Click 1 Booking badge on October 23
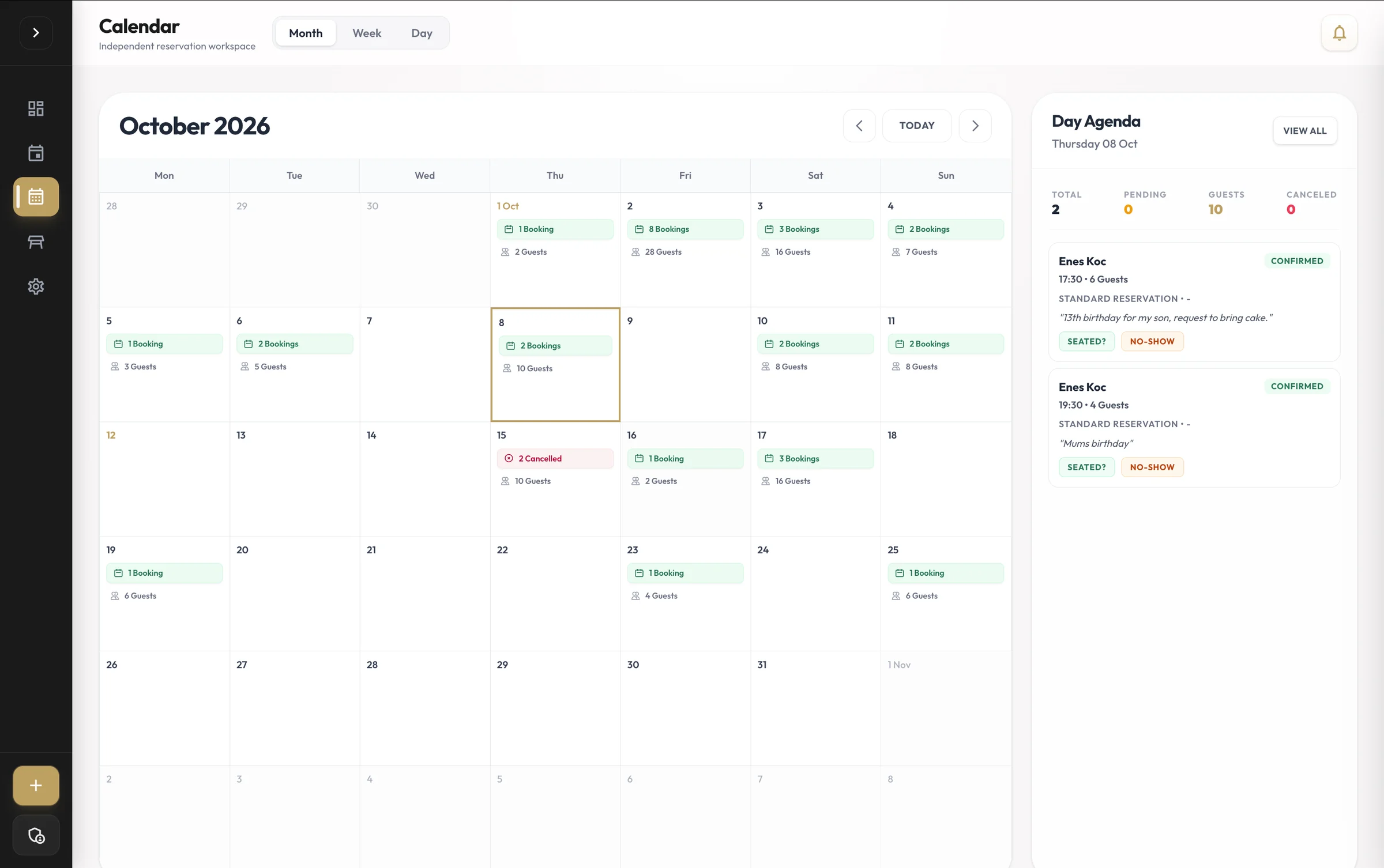The width and height of the screenshot is (1384, 868). [685, 573]
